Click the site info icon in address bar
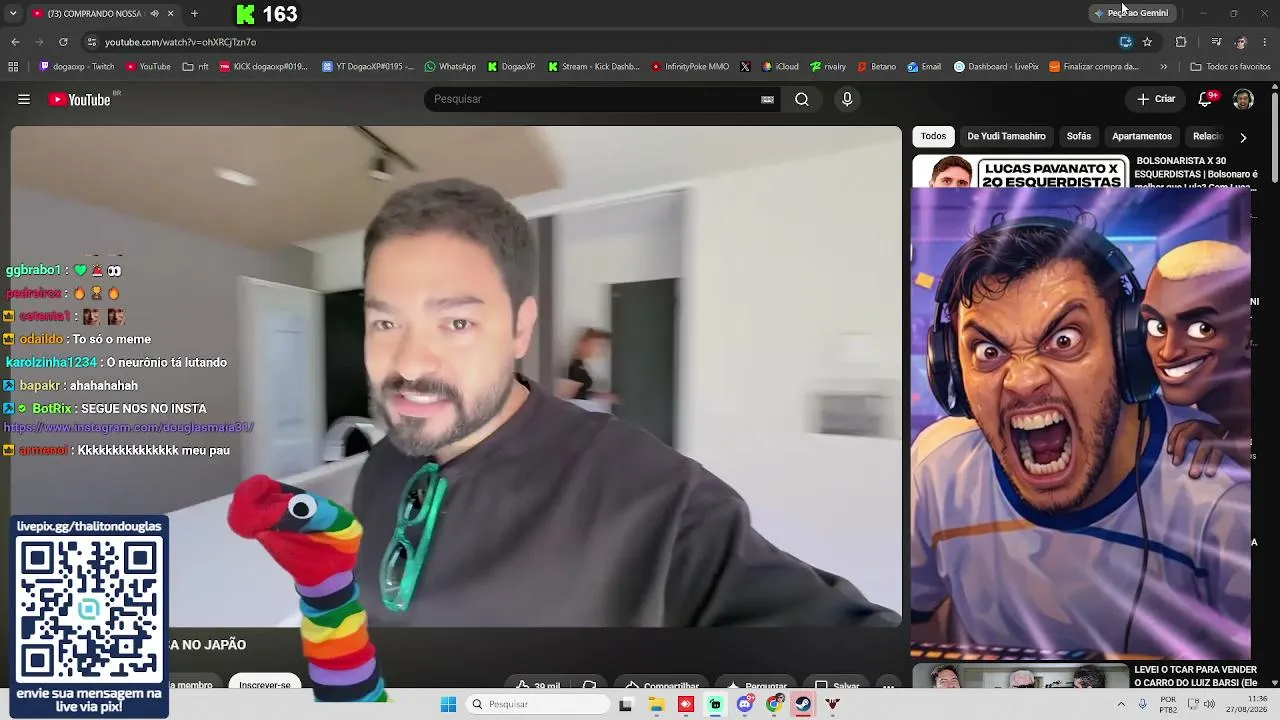Image resolution: width=1280 pixels, height=720 pixels. [x=92, y=42]
